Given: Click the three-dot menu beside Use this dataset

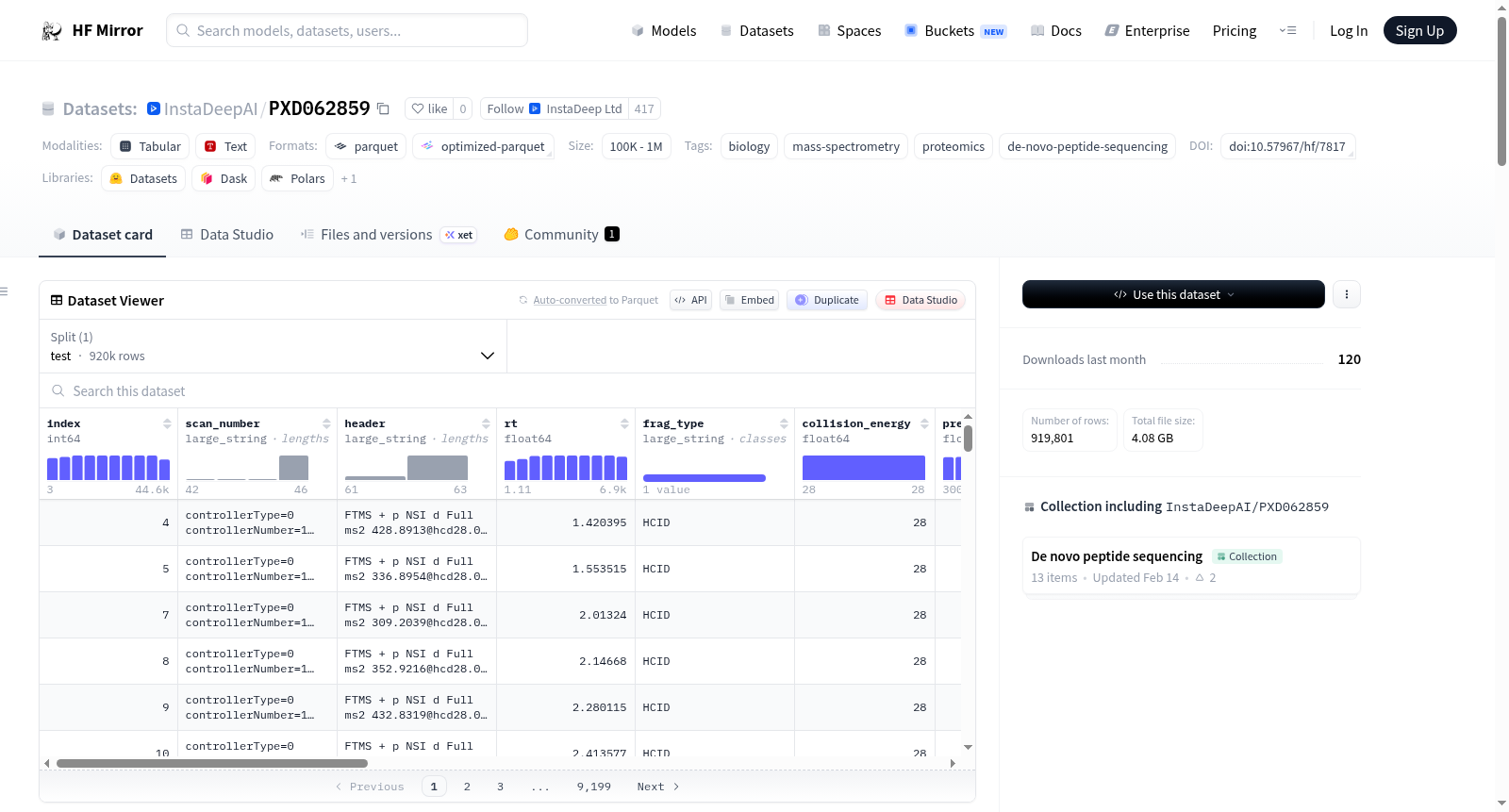Looking at the screenshot, I should click(1347, 294).
